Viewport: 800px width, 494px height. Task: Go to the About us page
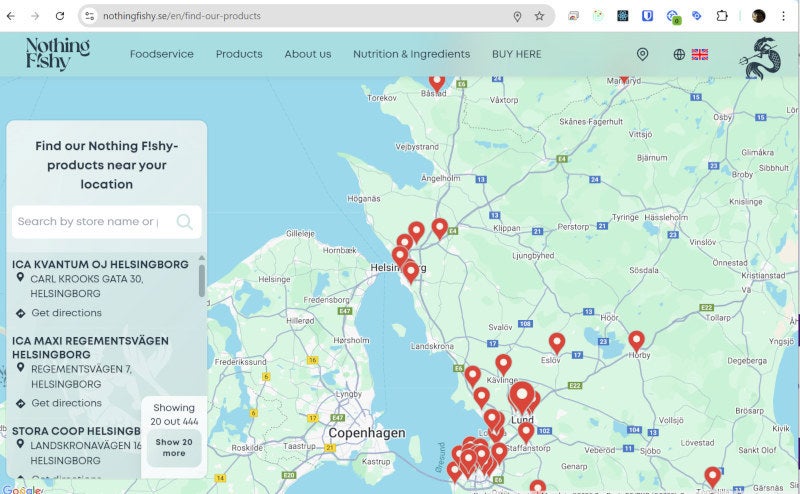tap(308, 54)
